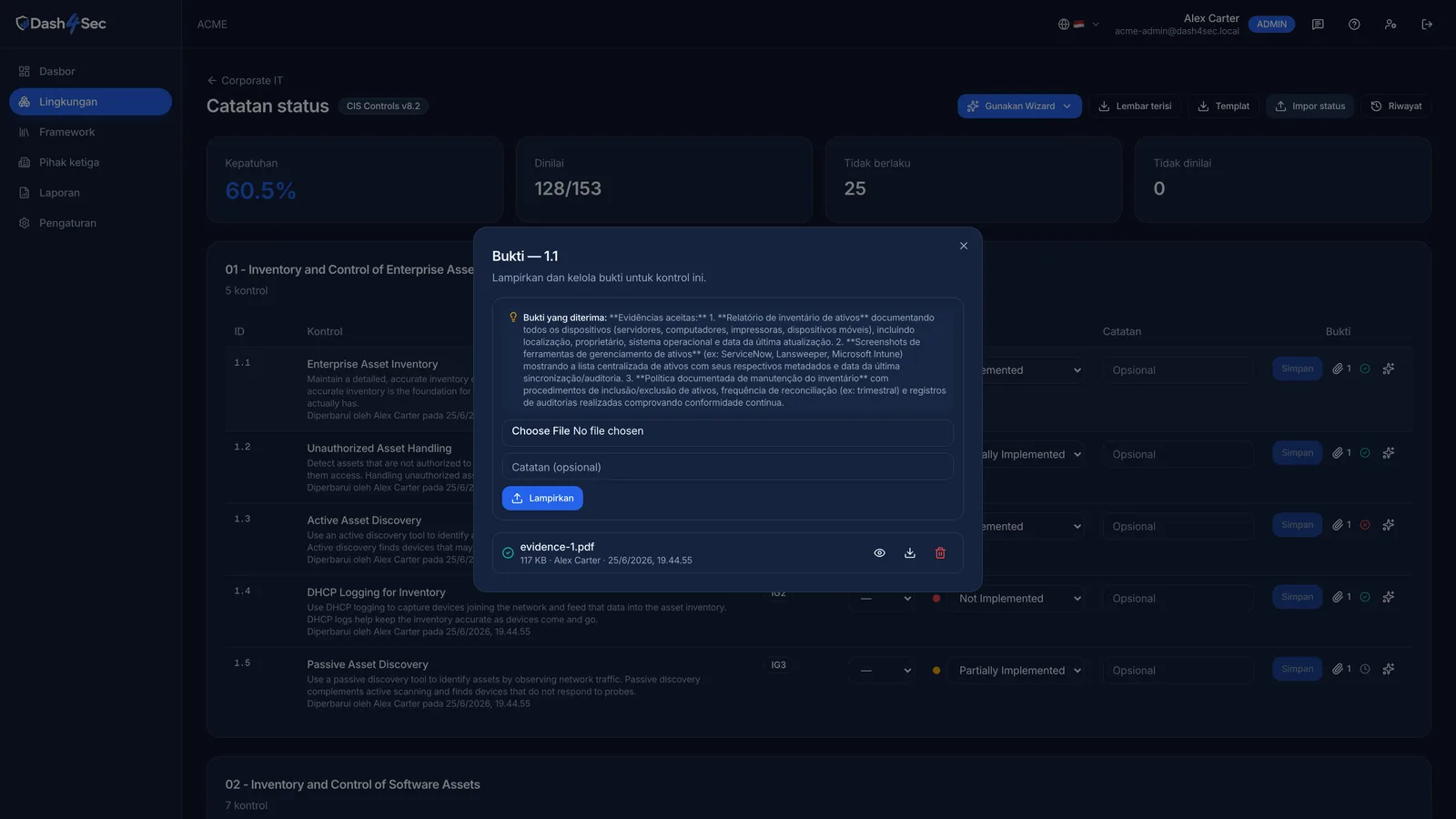Download the evidence-1.pdf file
Image resolution: width=1456 pixels, height=819 pixels.
point(910,553)
